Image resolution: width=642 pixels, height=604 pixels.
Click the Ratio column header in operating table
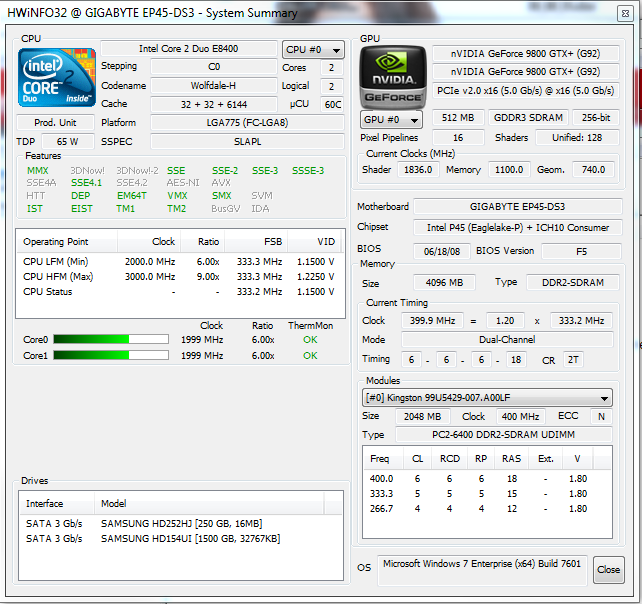pyautogui.click(x=203, y=242)
